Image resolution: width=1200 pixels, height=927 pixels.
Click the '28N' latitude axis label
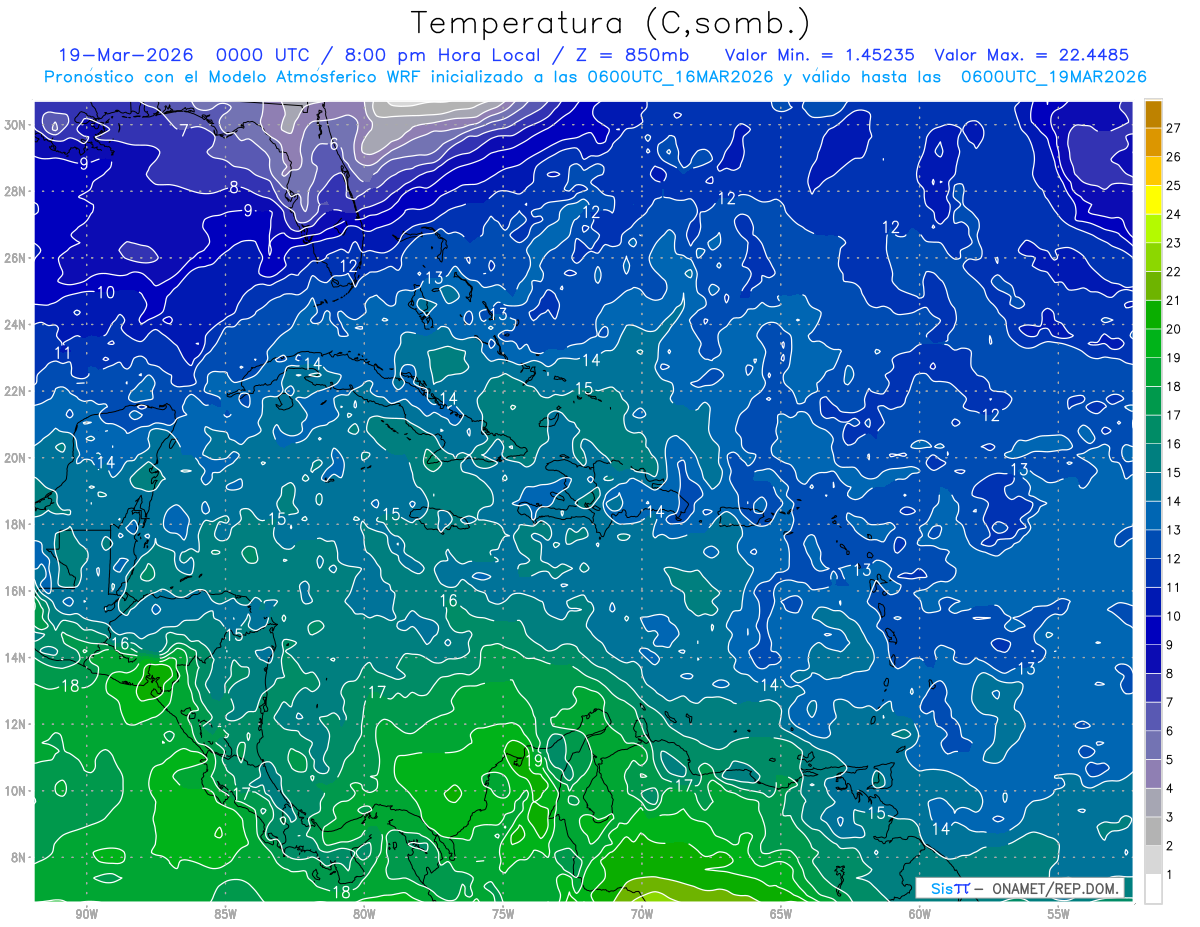pos(17,191)
